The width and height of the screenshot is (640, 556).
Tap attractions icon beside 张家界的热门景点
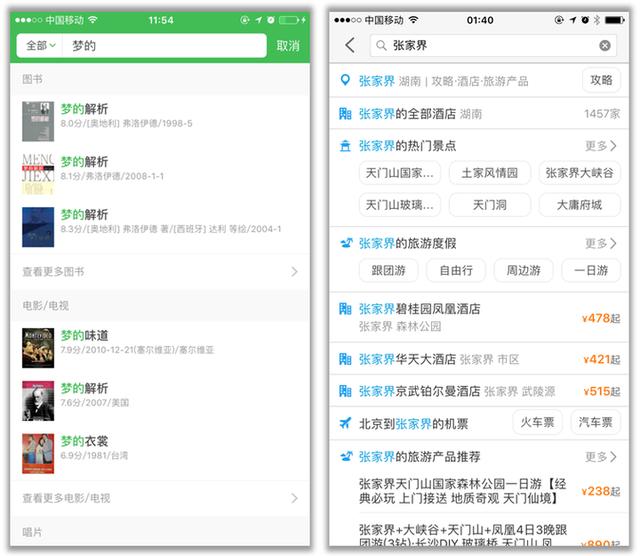click(x=345, y=146)
